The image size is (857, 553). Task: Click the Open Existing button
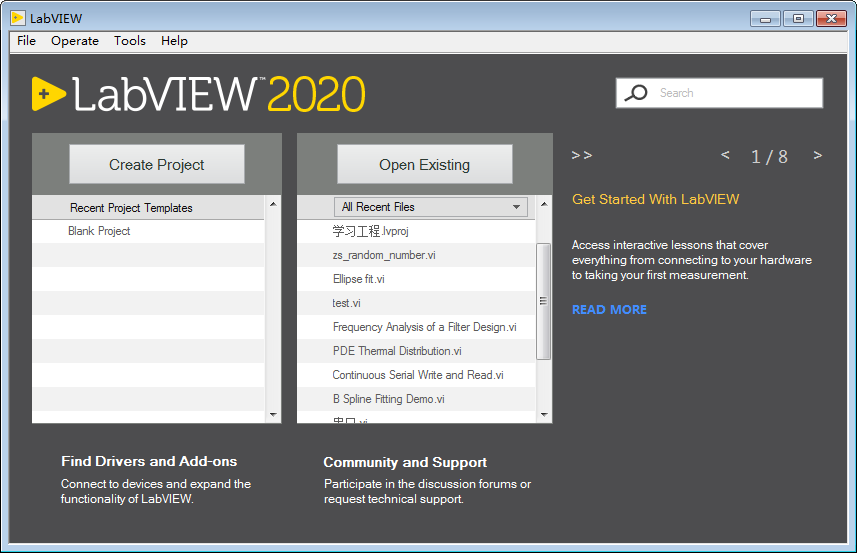[x=425, y=164]
